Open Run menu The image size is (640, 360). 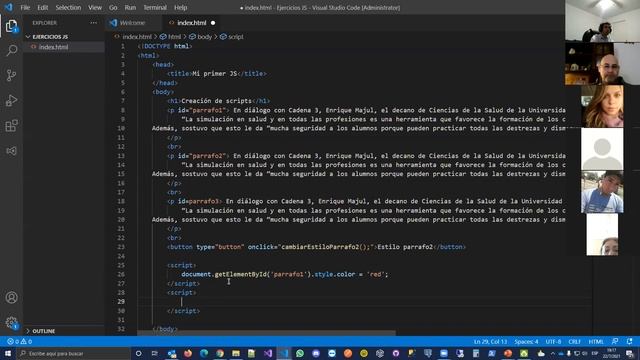click(x=130, y=7)
